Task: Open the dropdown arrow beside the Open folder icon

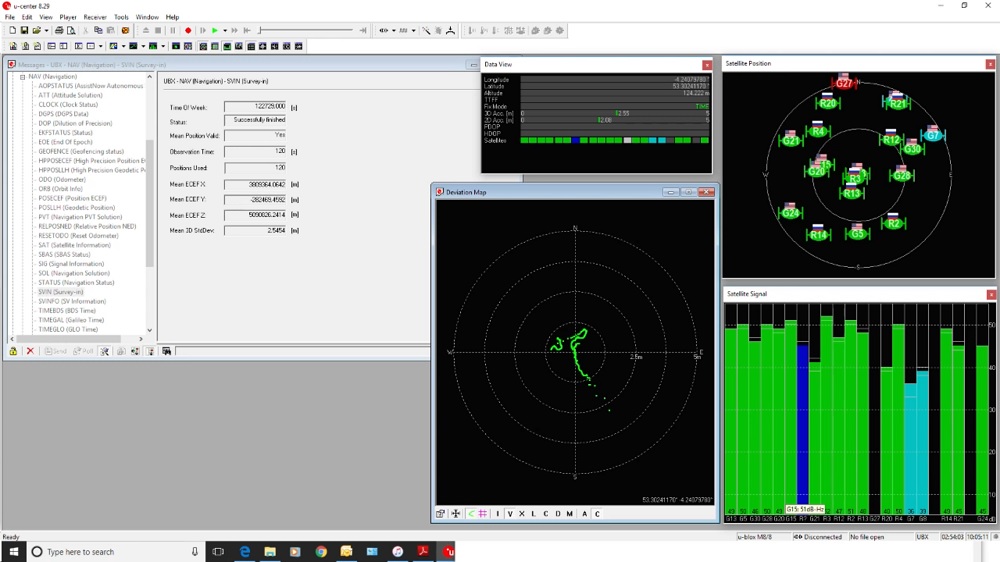Action: click(46, 31)
